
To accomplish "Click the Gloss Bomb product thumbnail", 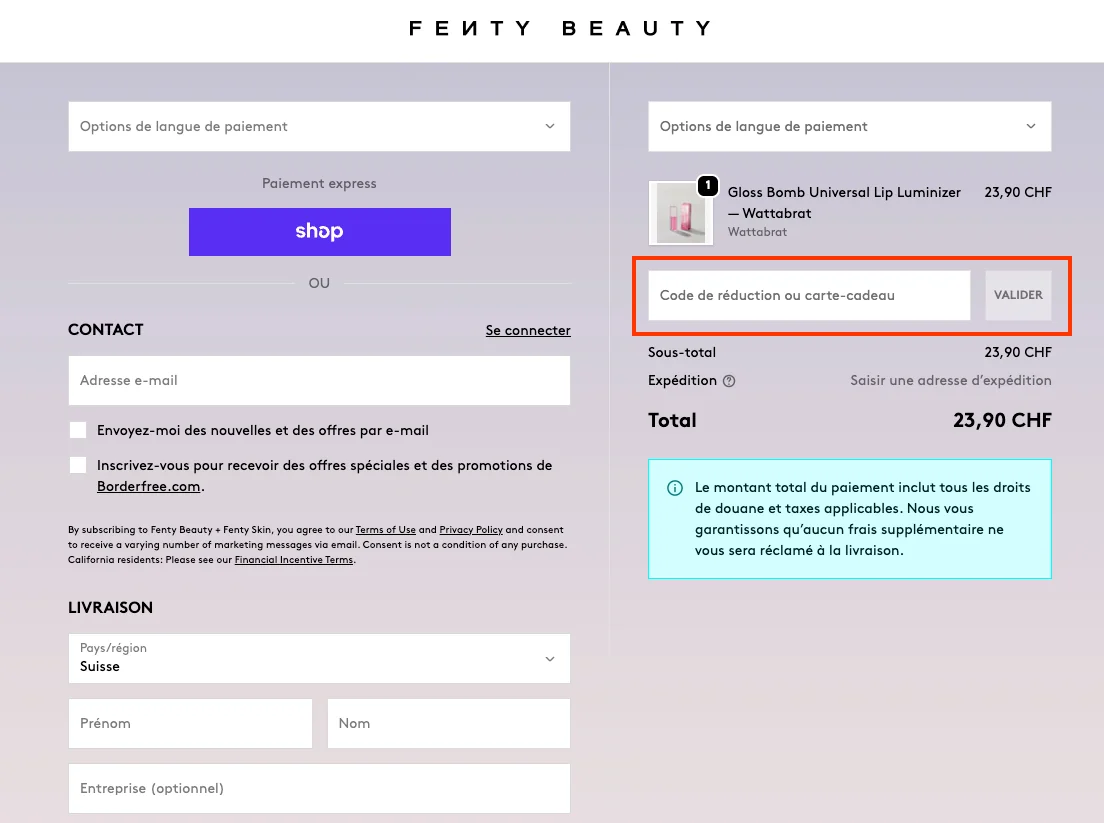I will (681, 212).
